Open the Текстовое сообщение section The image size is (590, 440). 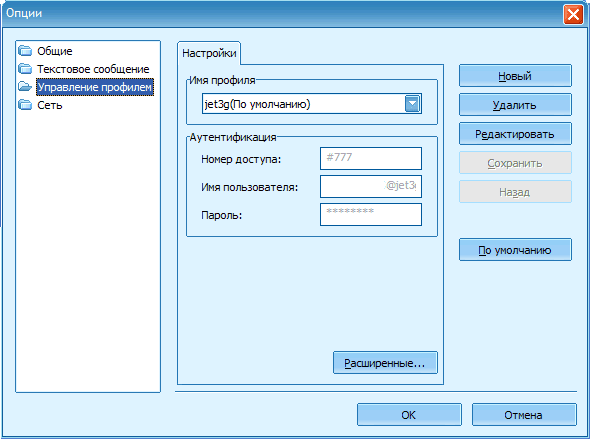pos(93,69)
